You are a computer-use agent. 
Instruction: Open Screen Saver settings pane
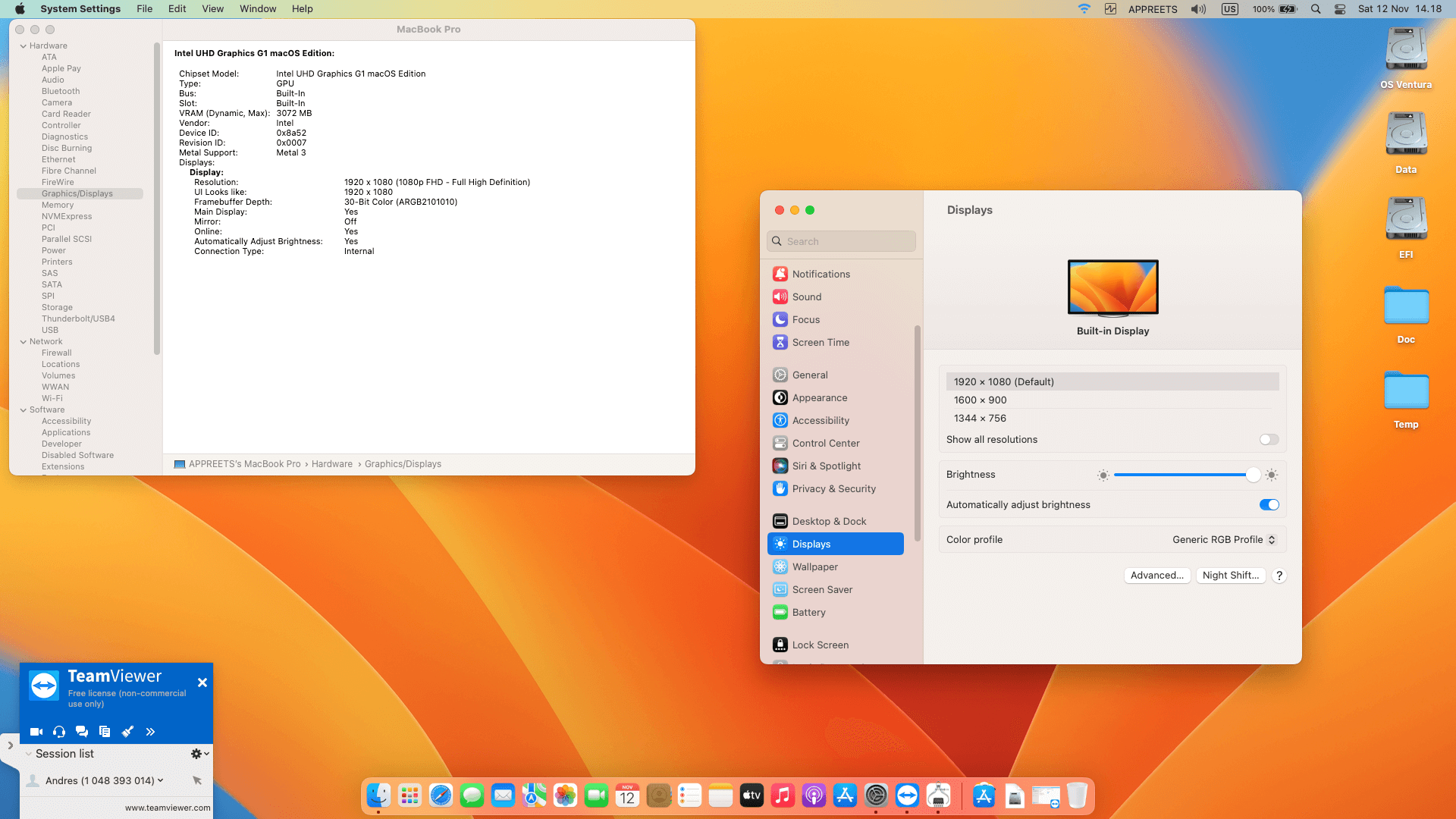click(x=822, y=590)
